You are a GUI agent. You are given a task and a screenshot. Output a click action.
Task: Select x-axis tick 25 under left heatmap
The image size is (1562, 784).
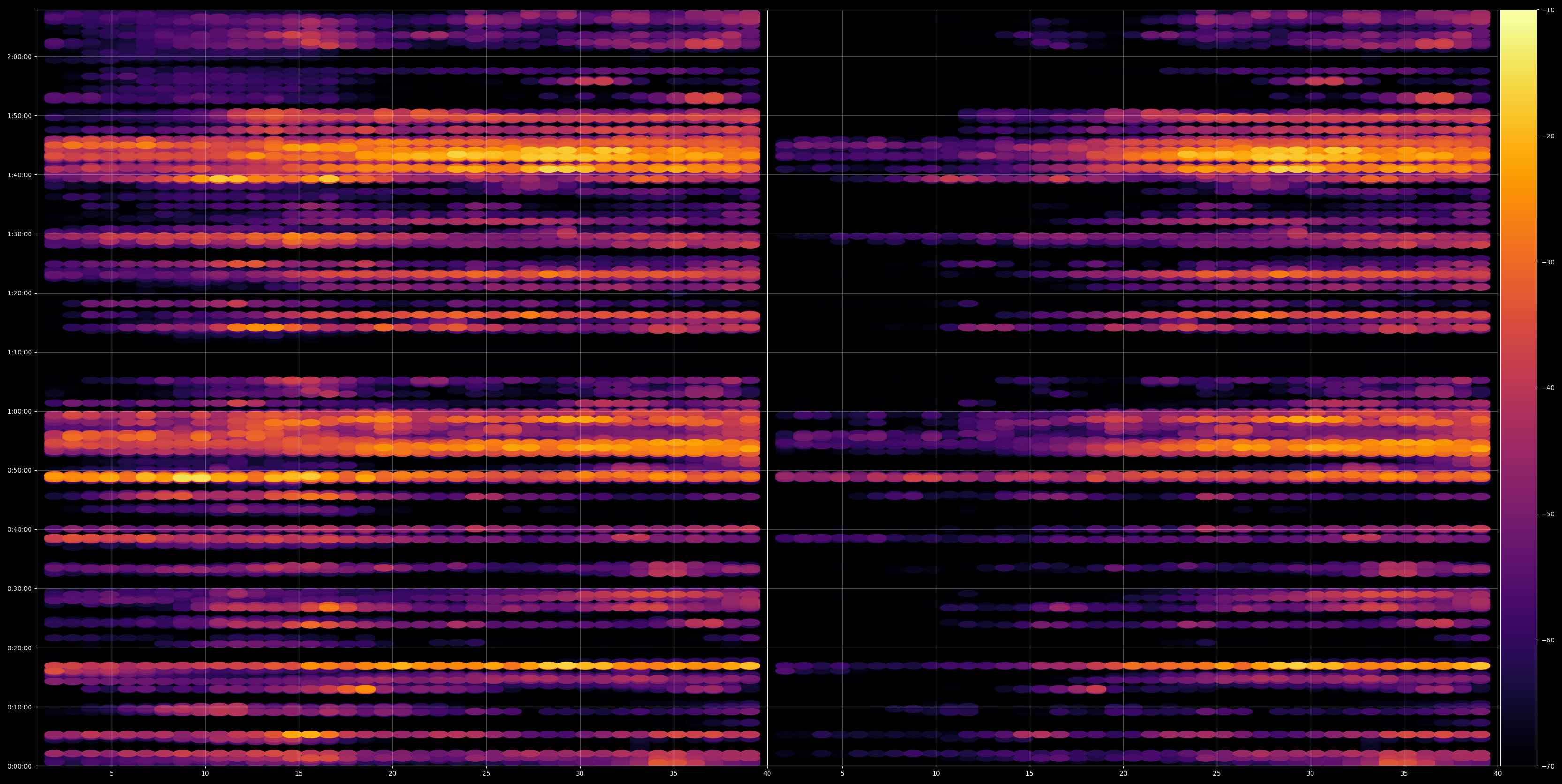486,774
